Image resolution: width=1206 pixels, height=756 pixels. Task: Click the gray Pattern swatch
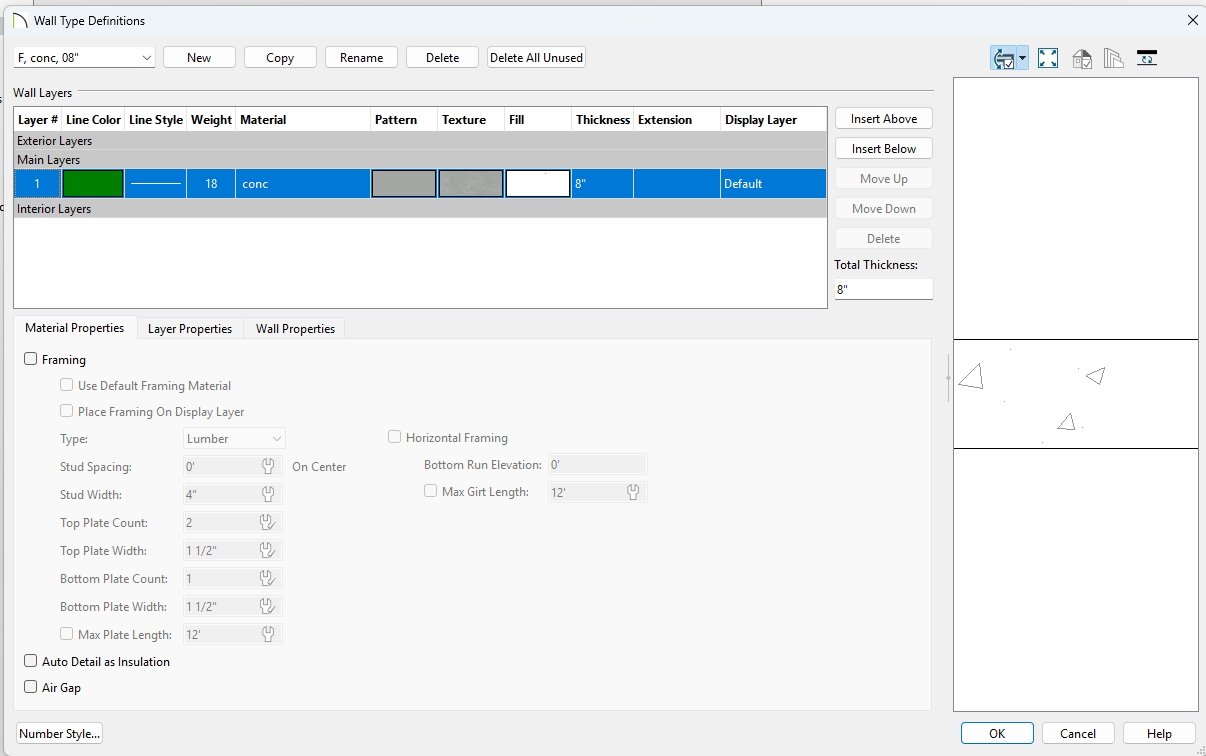coord(404,184)
